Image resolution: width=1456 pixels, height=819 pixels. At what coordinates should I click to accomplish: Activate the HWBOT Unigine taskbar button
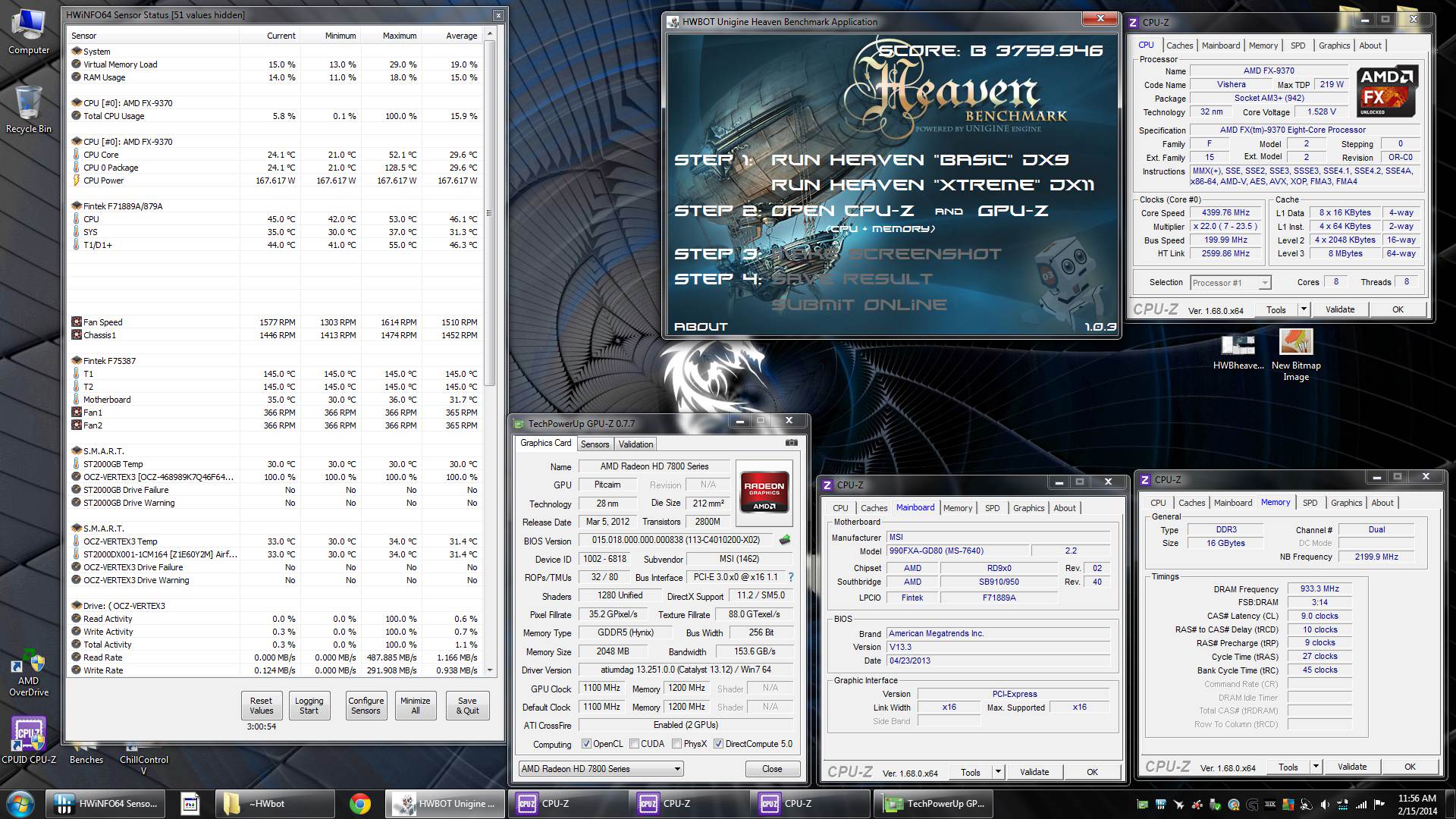tap(446, 804)
